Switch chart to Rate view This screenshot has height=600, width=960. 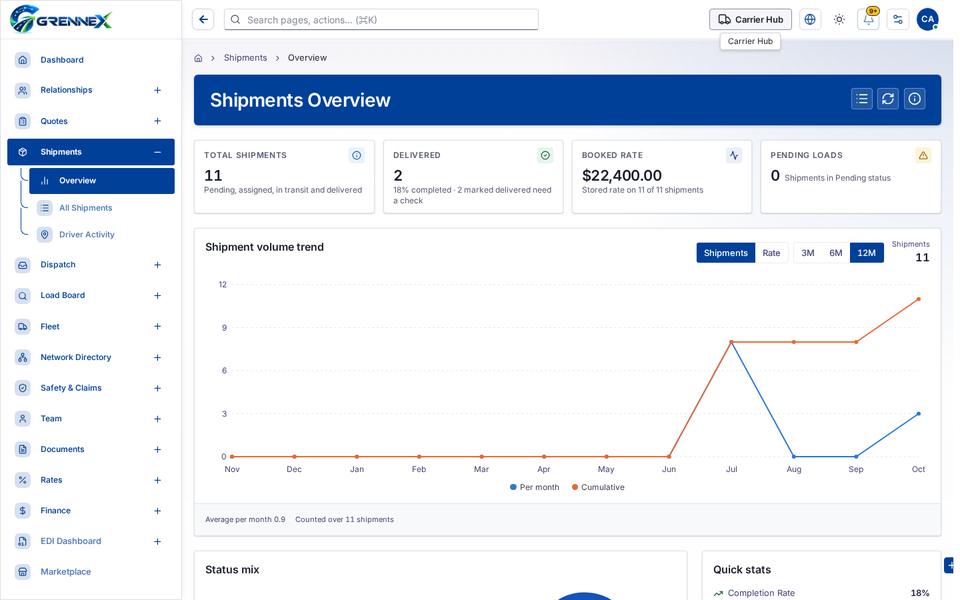pyautogui.click(x=771, y=253)
